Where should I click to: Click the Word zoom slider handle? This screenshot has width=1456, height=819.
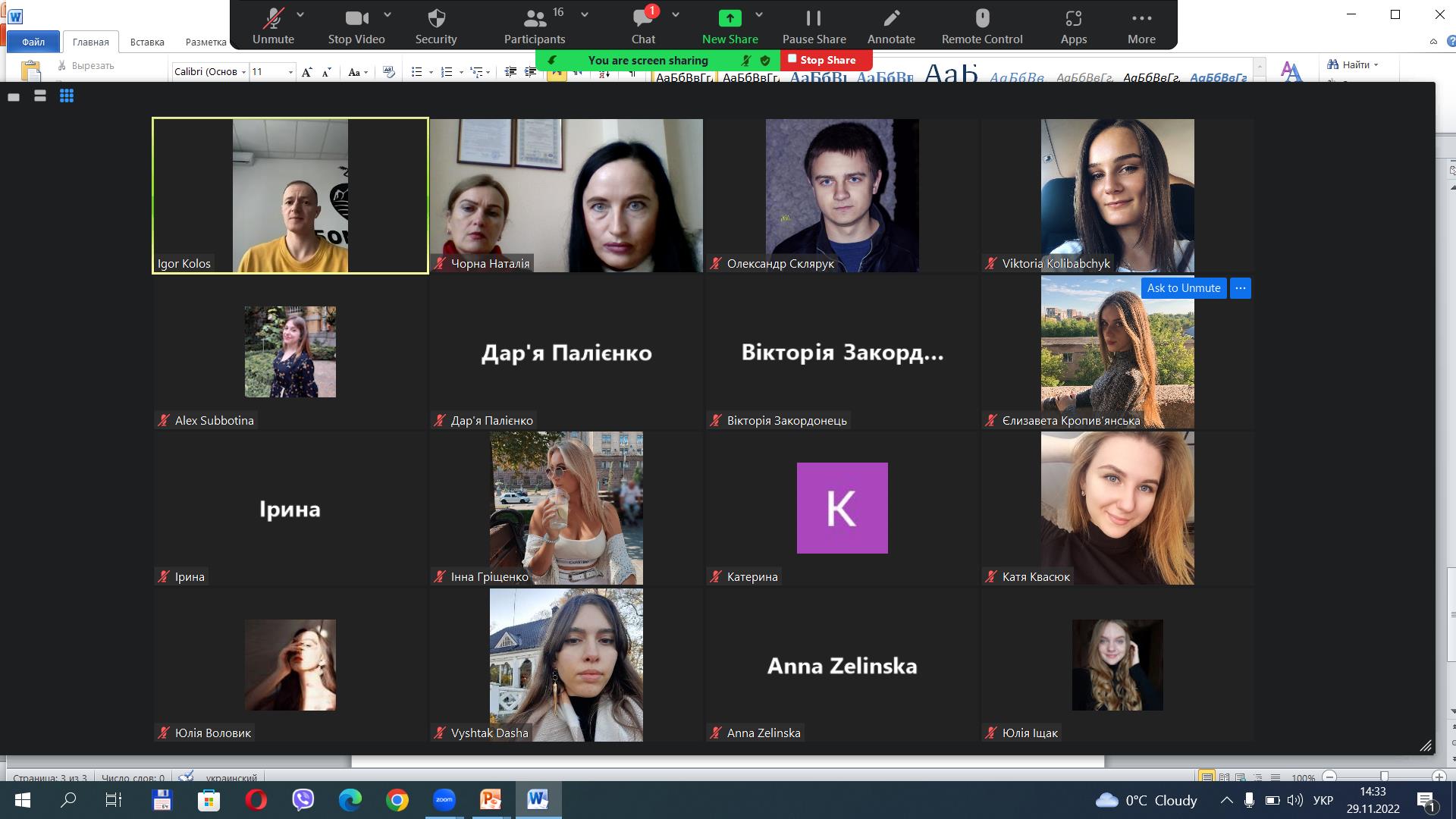(1384, 777)
